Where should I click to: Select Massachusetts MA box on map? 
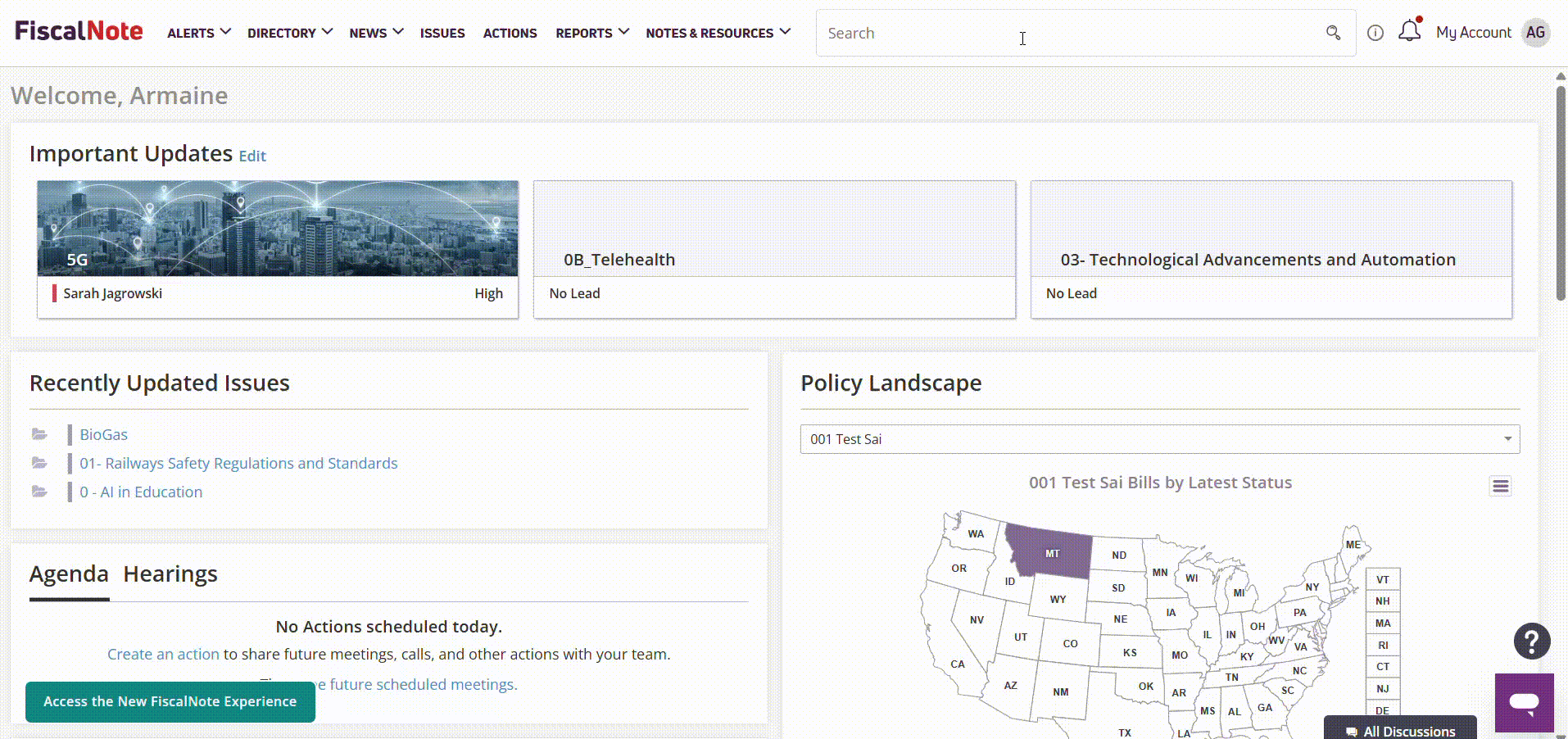point(1383,623)
